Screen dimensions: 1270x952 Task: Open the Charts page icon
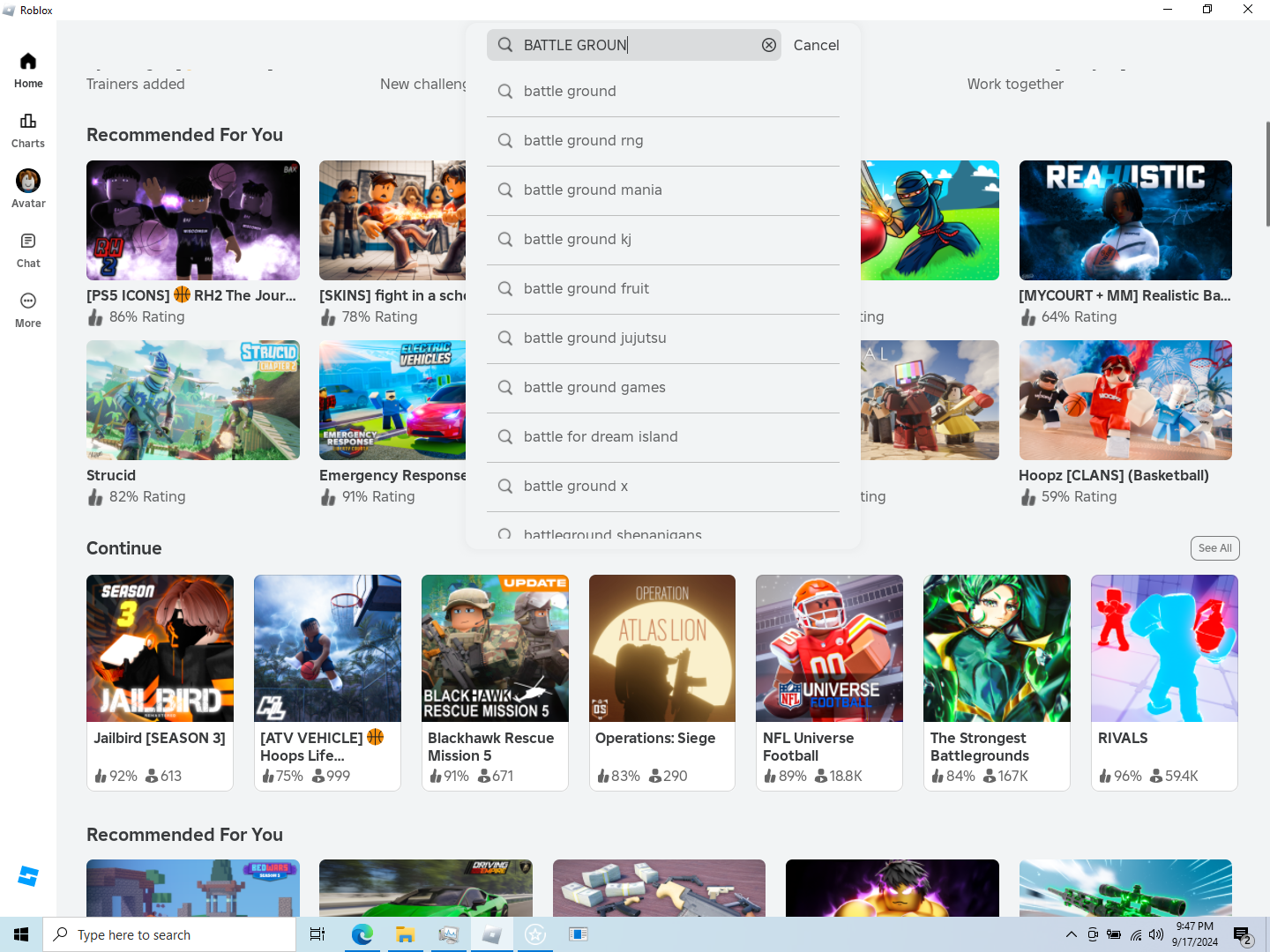click(x=28, y=121)
